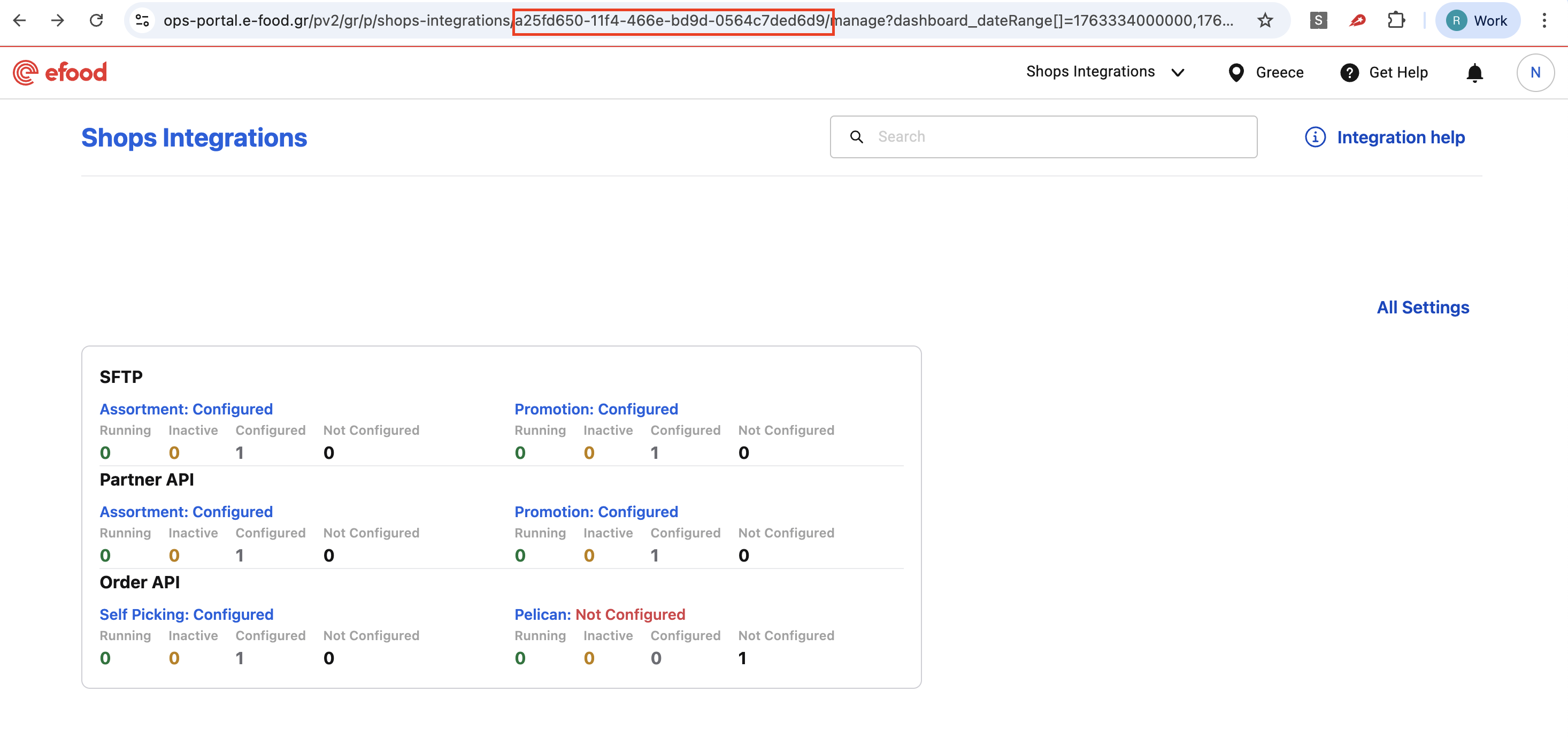Click the browser forward arrow
1568x738 pixels.
58,21
